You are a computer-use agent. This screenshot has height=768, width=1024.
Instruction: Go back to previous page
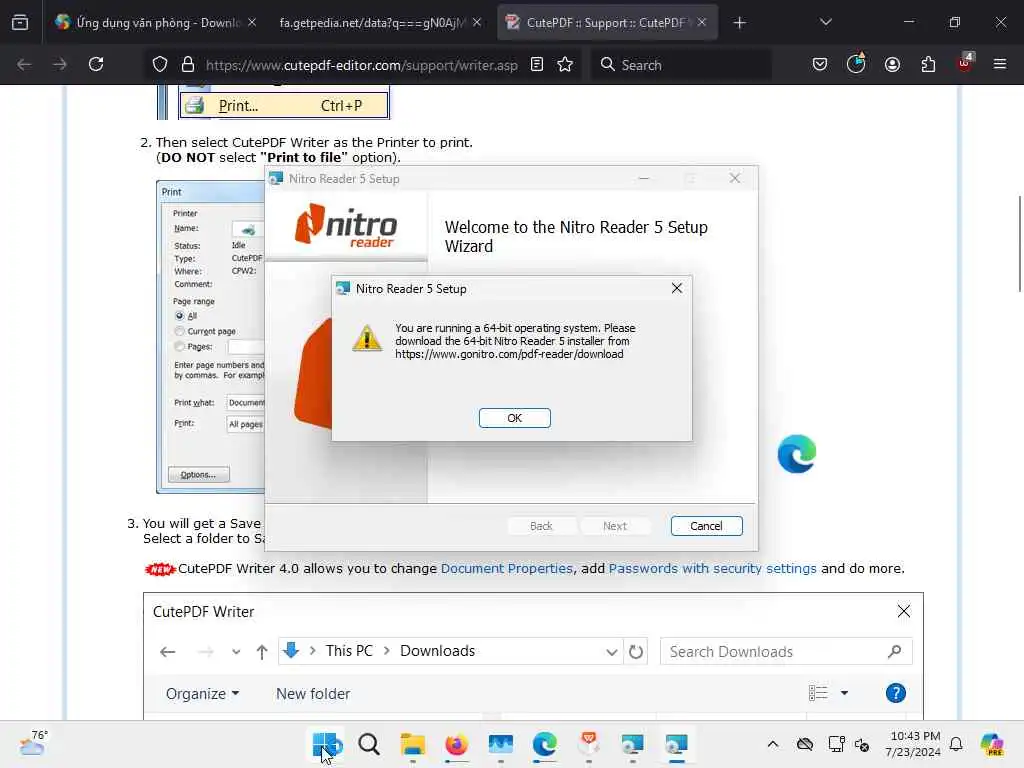pyautogui.click(x=24, y=64)
